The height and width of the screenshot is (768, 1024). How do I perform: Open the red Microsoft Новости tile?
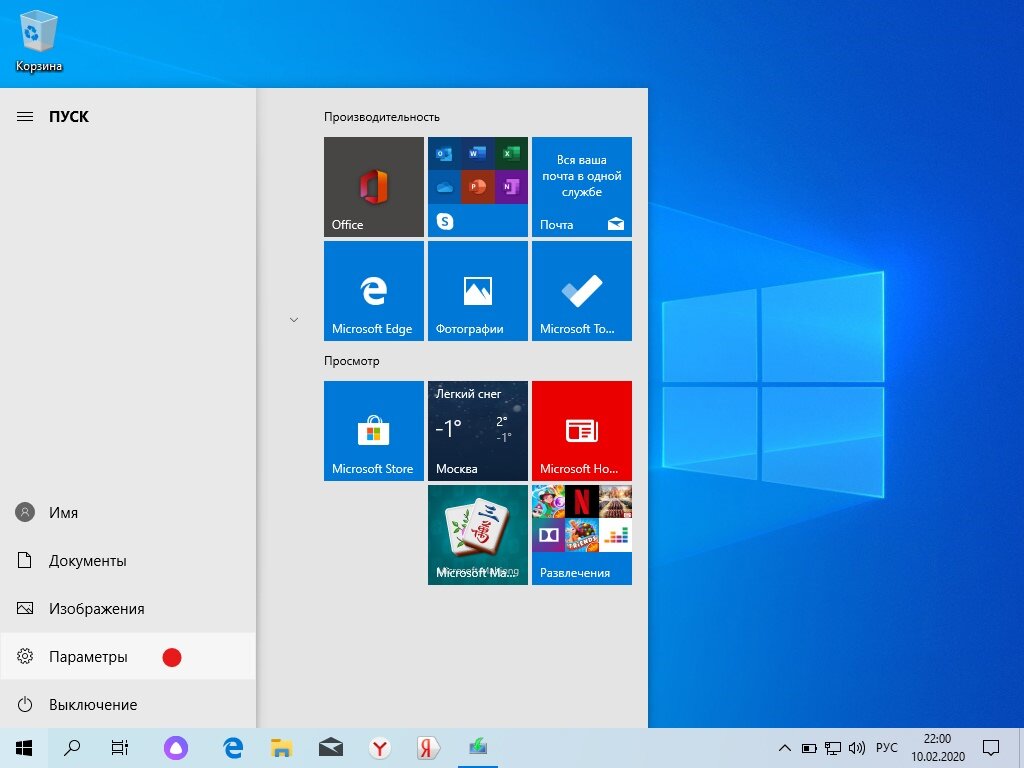(x=581, y=431)
